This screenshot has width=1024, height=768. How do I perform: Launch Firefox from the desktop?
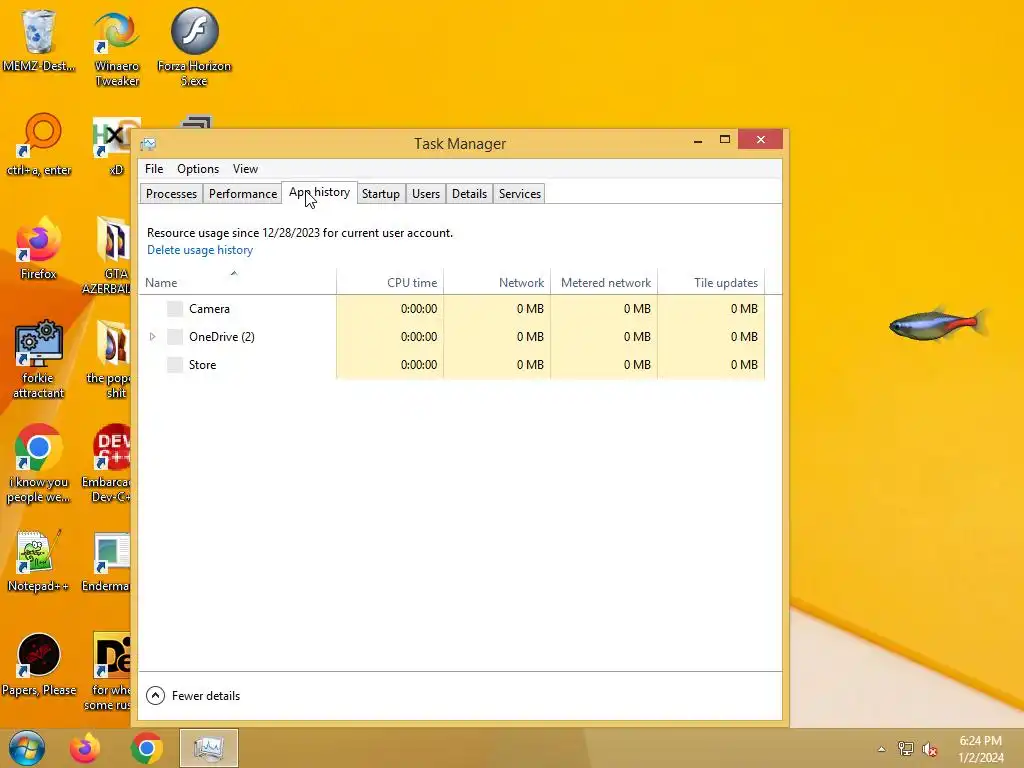39,248
